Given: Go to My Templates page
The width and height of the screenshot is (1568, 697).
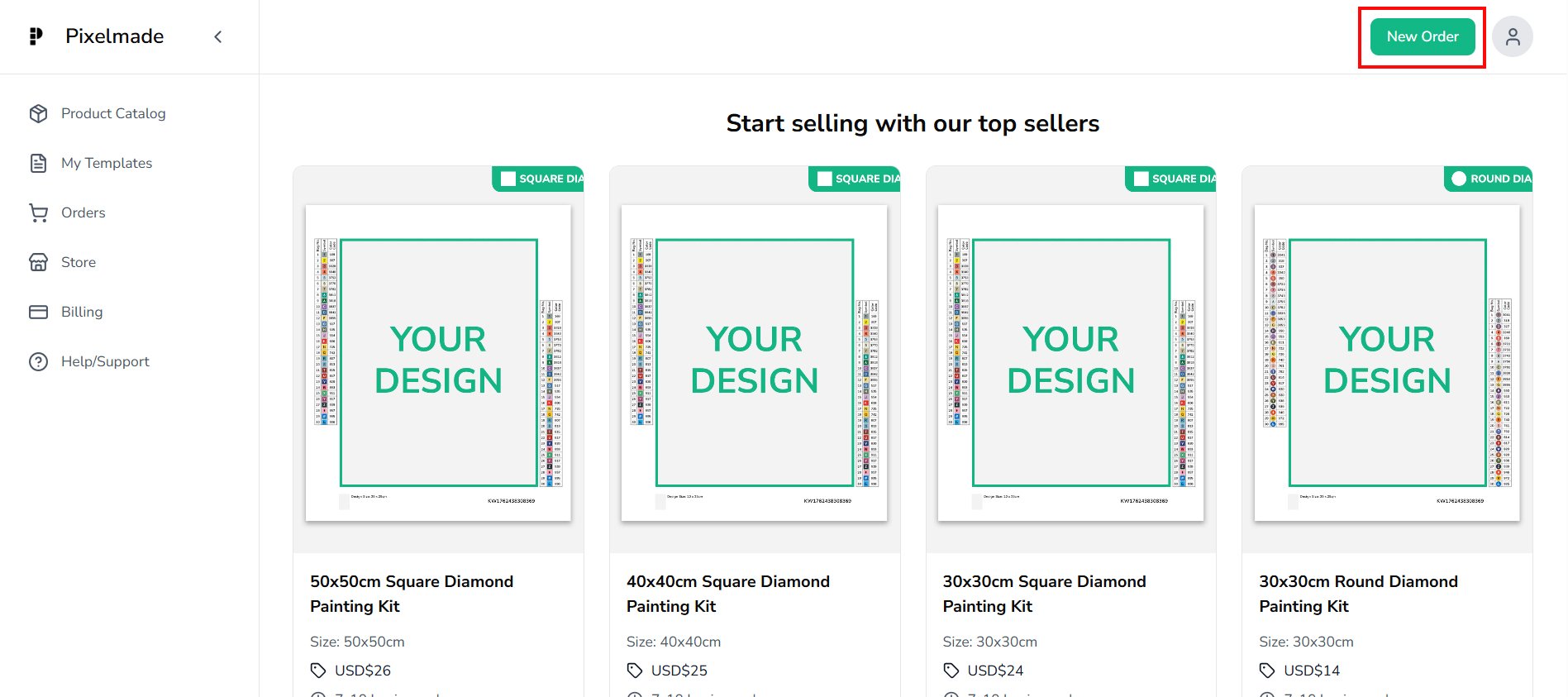Looking at the screenshot, I should (107, 163).
